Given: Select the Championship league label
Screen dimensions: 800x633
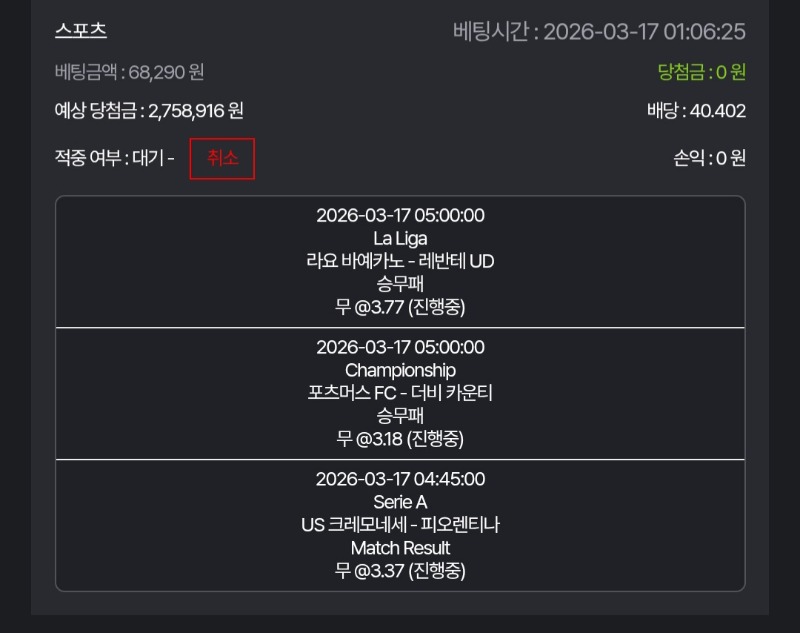Looking at the screenshot, I should 400,370.
